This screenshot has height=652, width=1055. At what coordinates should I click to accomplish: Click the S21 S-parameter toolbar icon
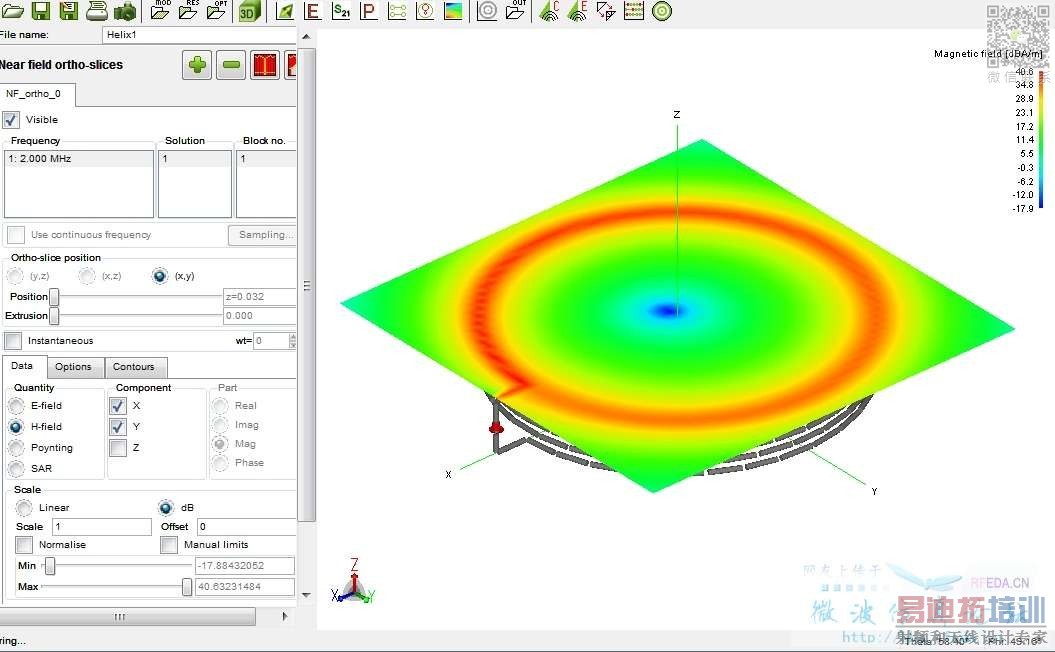(341, 12)
